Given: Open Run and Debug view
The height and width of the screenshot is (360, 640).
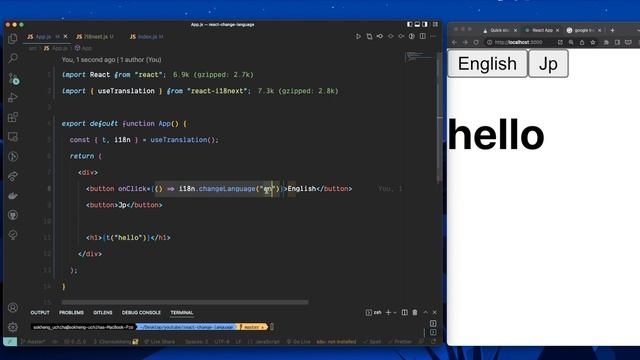Looking at the screenshot, I should (x=13, y=98).
